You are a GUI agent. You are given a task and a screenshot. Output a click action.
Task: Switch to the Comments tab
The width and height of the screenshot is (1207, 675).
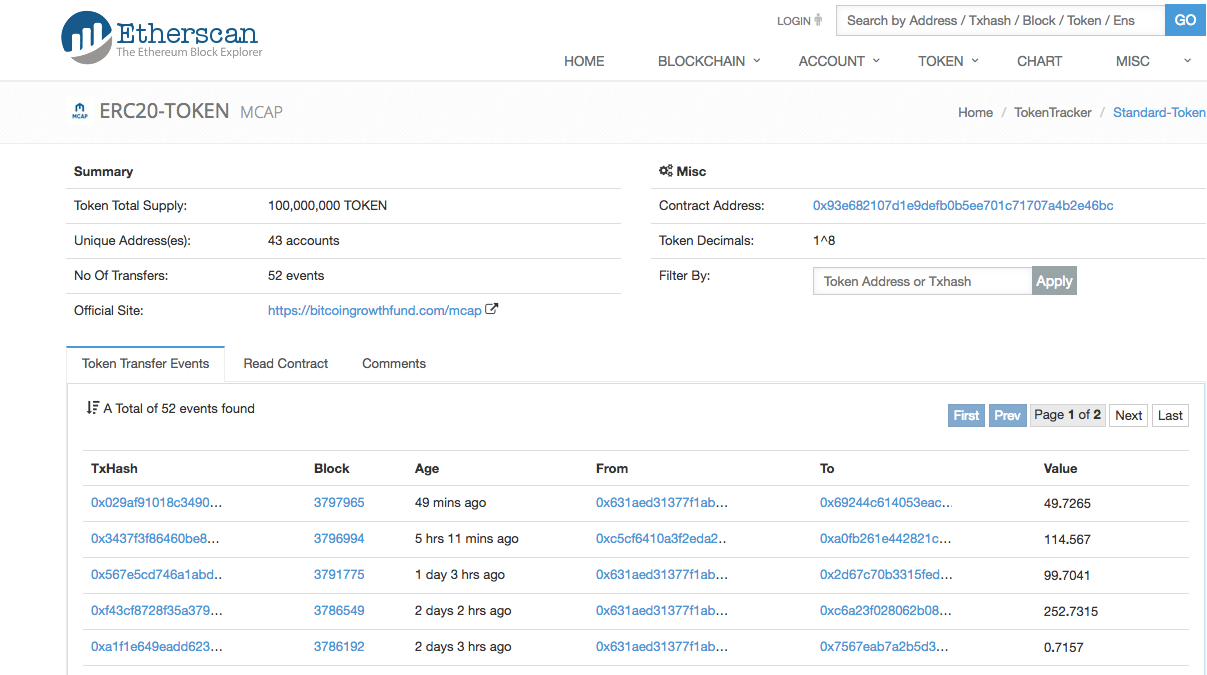pos(394,363)
